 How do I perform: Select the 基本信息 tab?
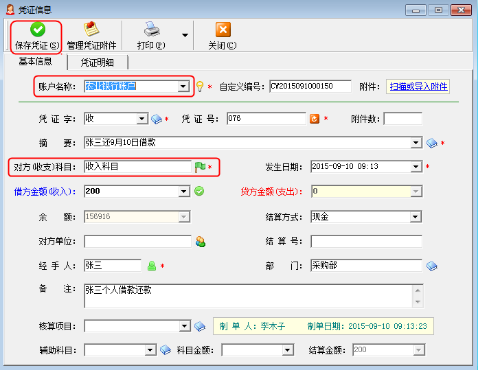pos(35,62)
